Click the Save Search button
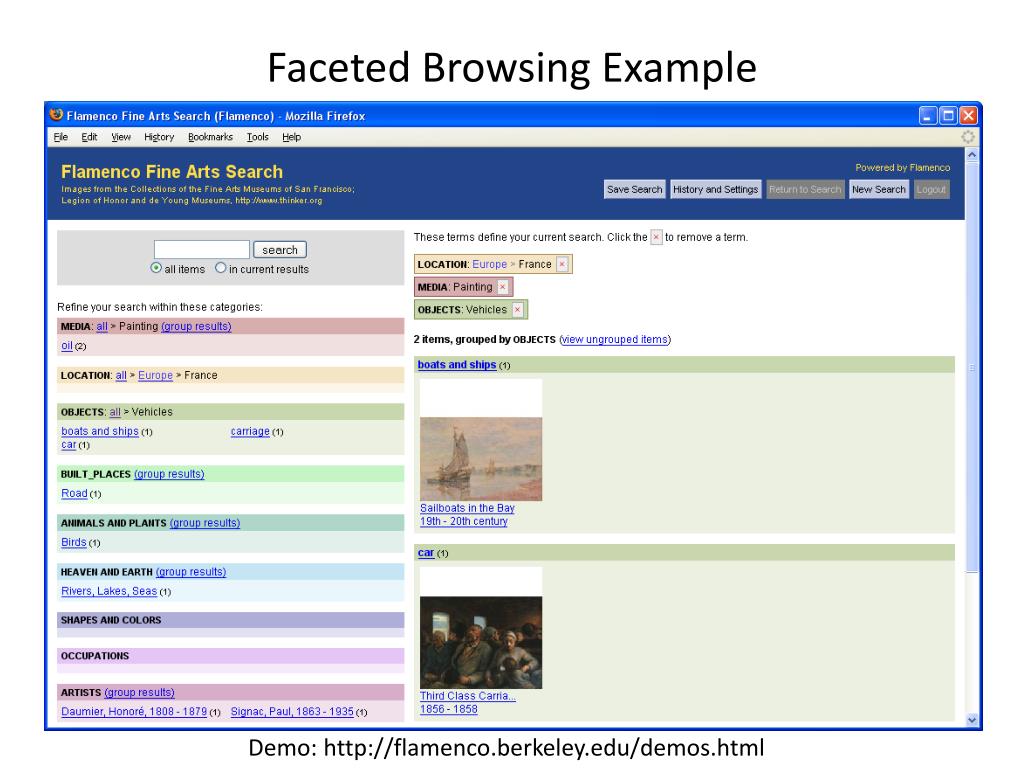This screenshot has height=768, width=1024. pos(634,189)
